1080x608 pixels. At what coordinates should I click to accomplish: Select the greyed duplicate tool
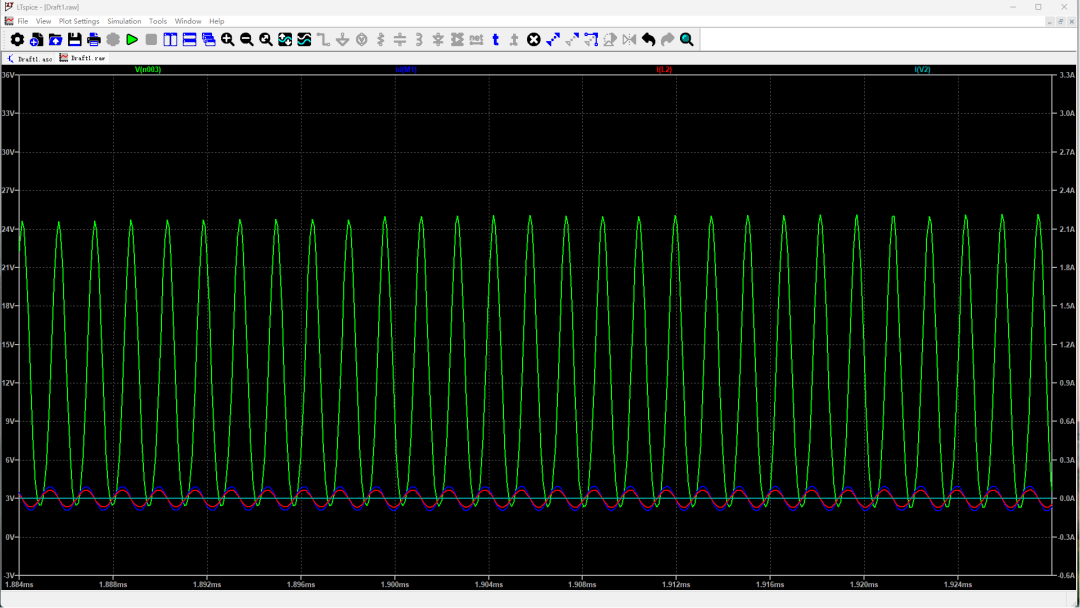coord(572,40)
